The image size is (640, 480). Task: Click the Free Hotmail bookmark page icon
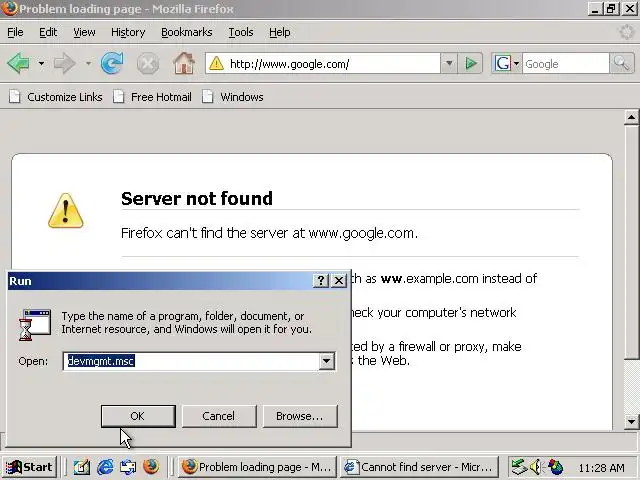(118, 97)
